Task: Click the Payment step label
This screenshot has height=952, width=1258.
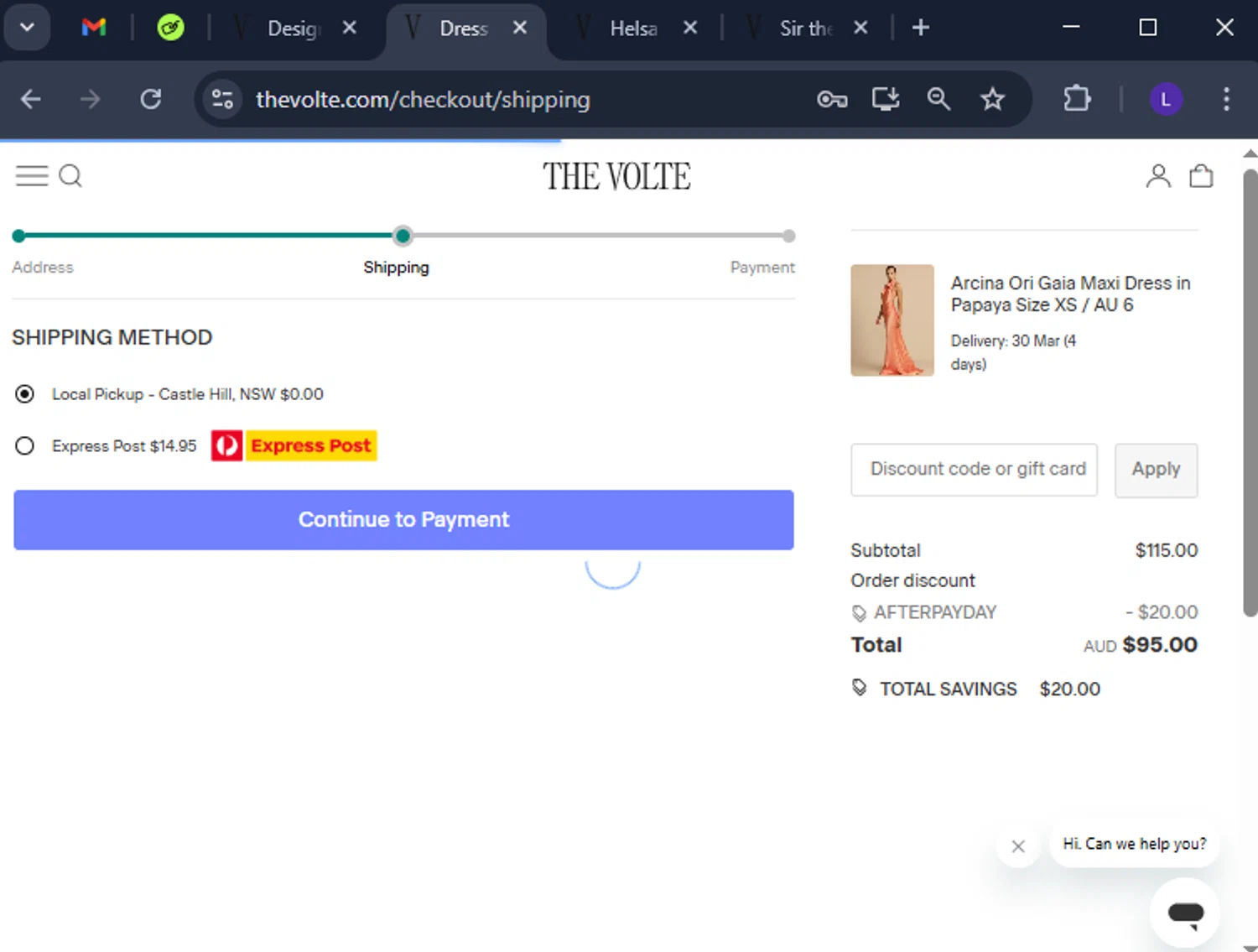Action: pos(762,267)
